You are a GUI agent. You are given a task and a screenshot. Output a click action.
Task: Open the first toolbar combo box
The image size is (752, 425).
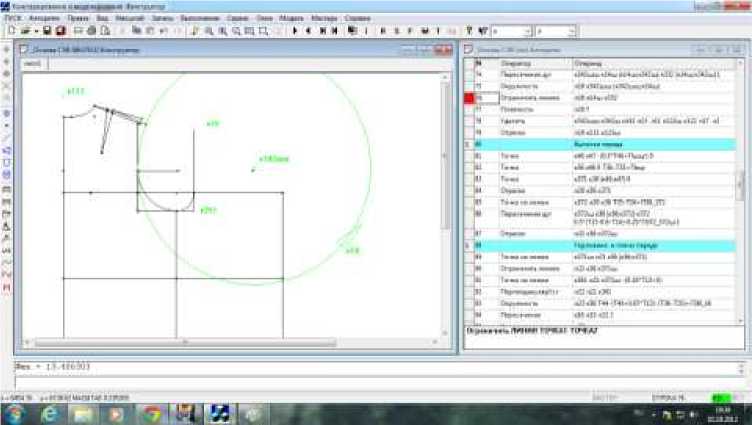511,31
